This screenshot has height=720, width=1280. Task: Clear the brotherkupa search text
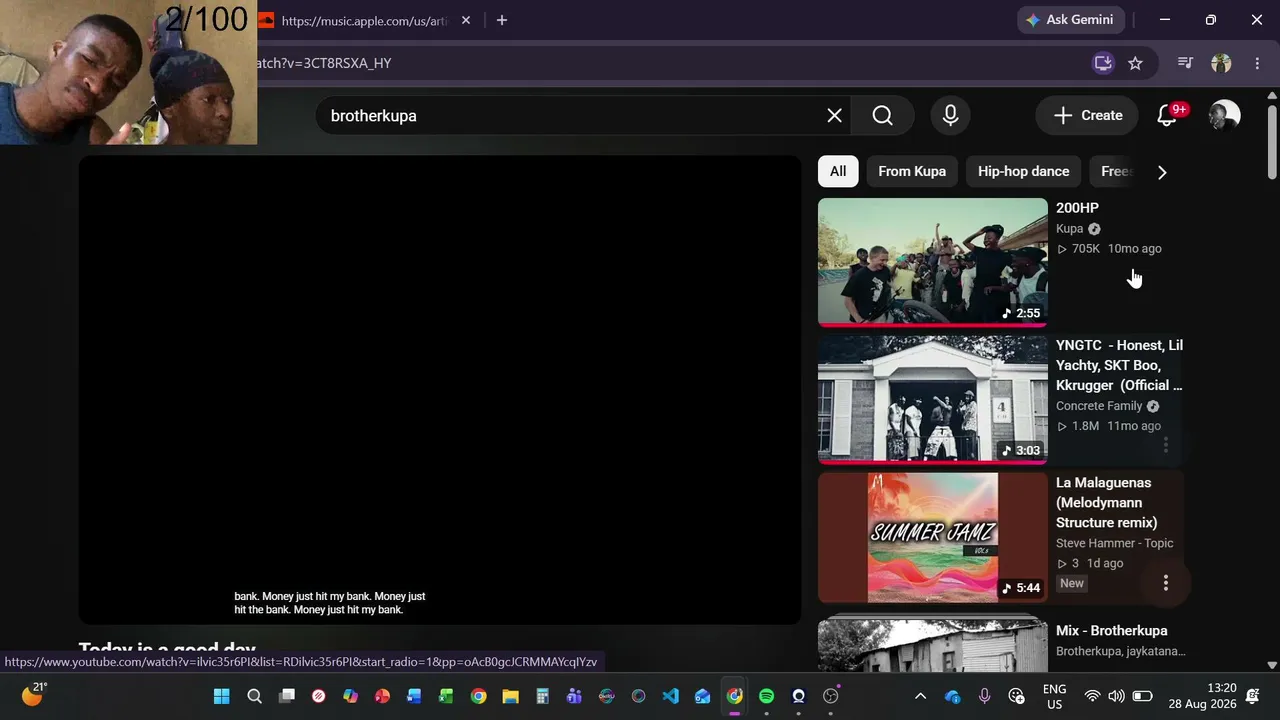[x=835, y=116]
